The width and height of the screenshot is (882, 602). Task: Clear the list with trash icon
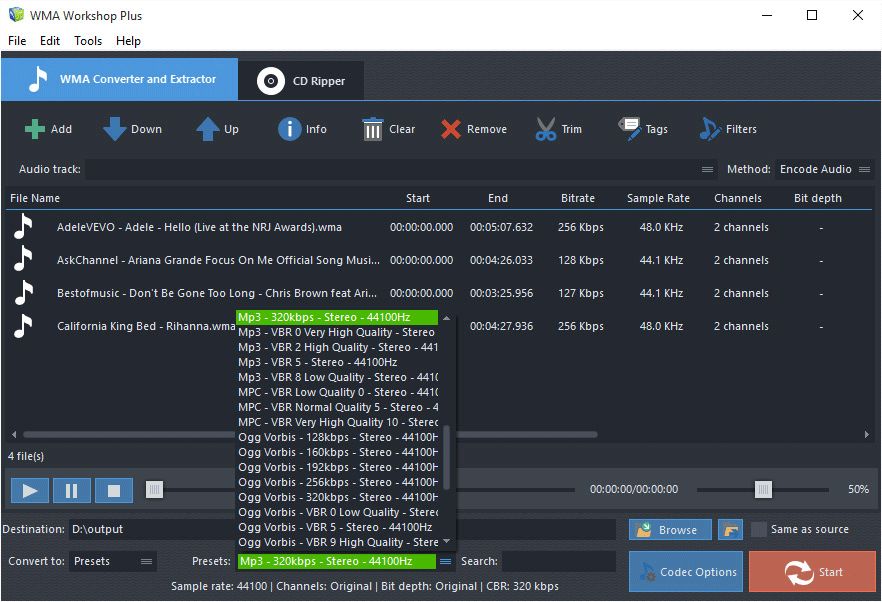pyautogui.click(x=372, y=129)
